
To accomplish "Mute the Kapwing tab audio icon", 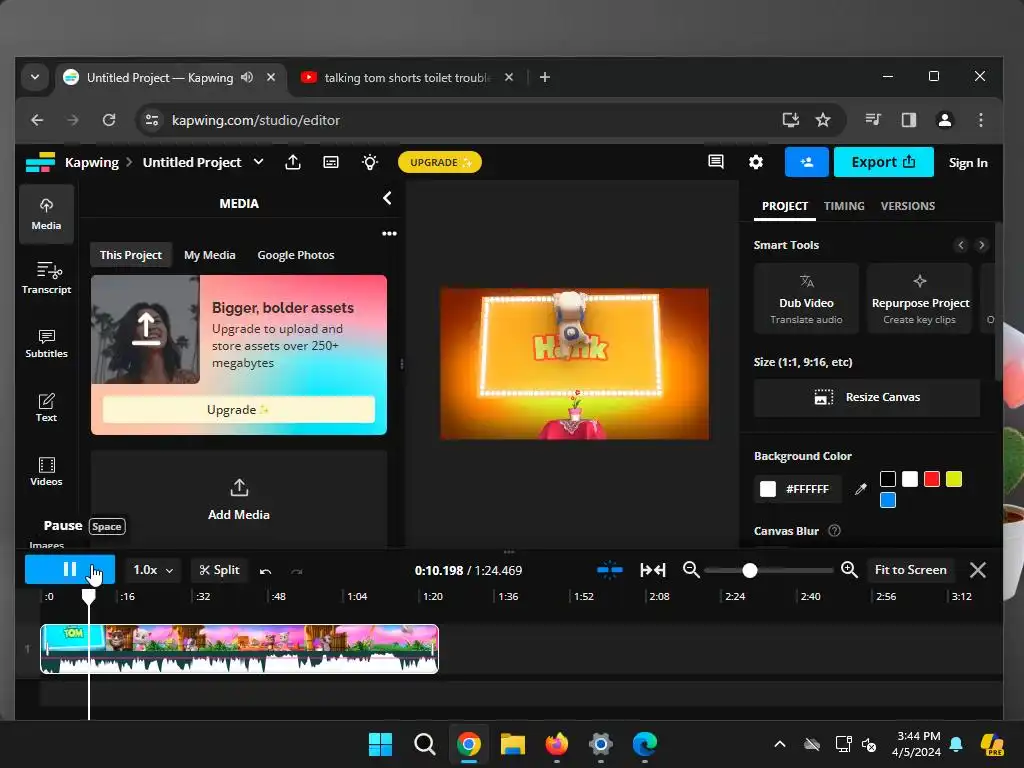I will click(247, 77).
